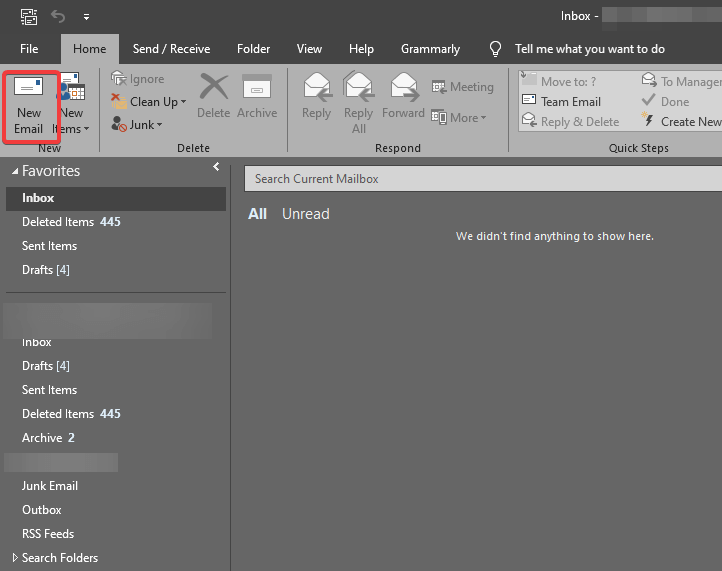Filter to Unread messages
722x571 pixels.
coord(306,214)
